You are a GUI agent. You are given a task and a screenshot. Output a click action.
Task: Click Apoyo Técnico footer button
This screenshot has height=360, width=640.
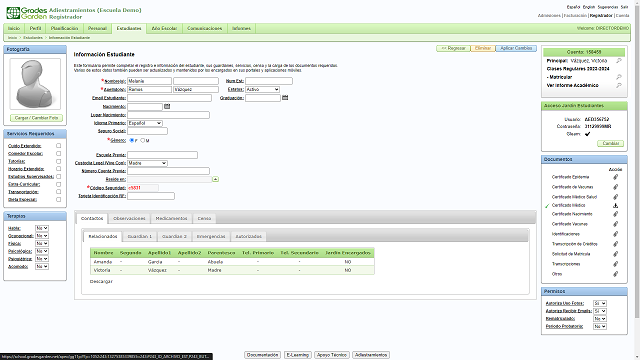[331, 355]
